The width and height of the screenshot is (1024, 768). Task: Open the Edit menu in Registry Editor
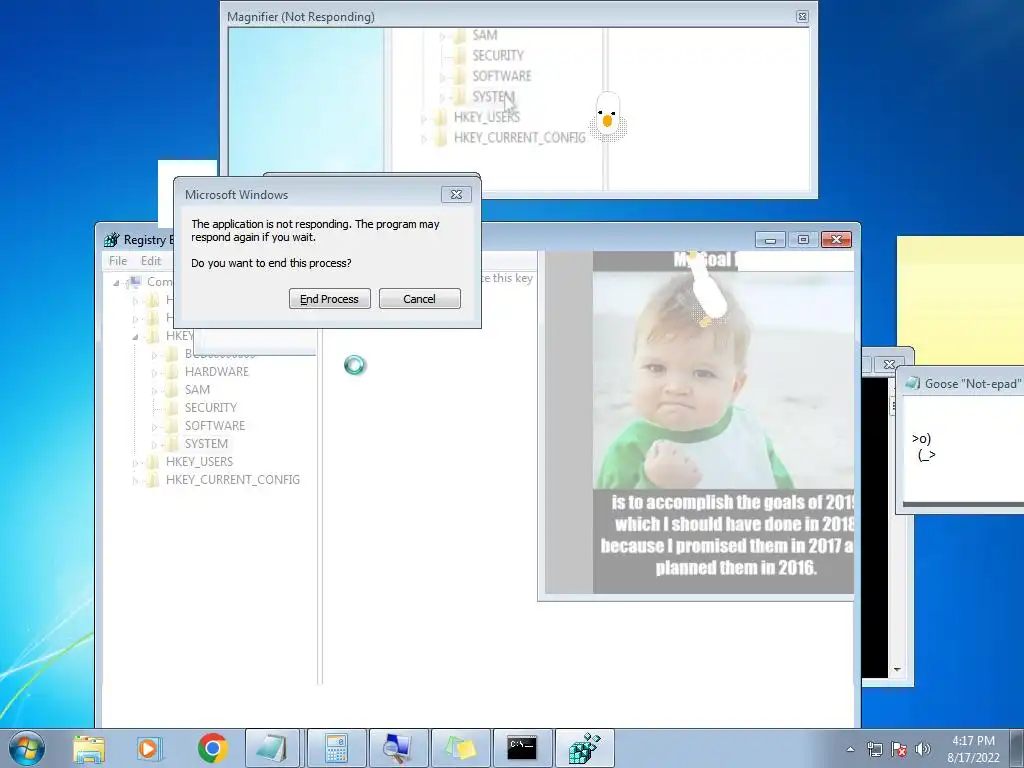[x=151, y=261]
